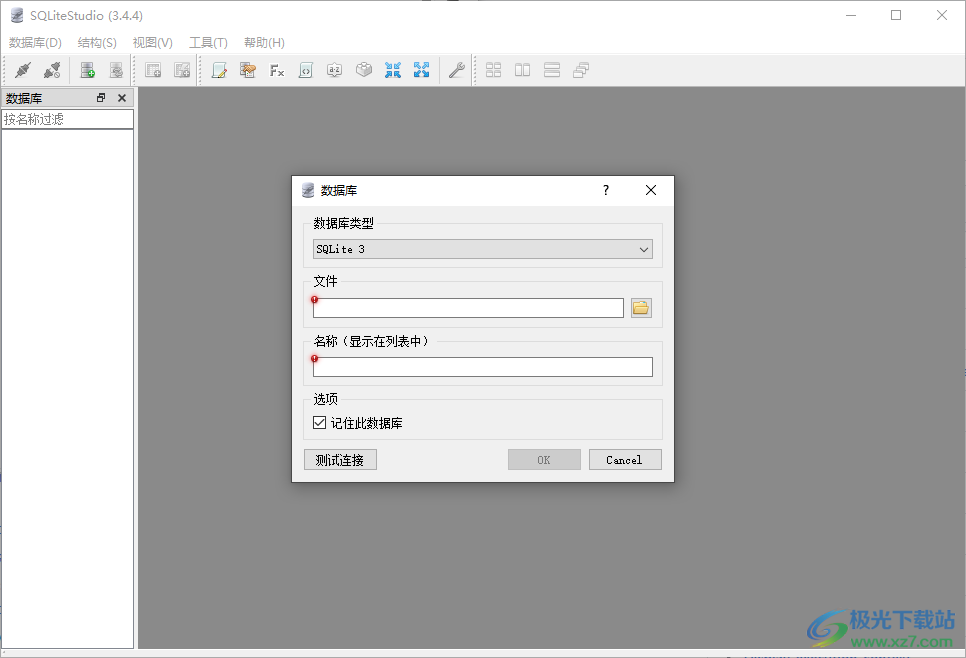Click the restore windows toolbar icon
The image size is (966, 658).
click(x=580, y=70)
